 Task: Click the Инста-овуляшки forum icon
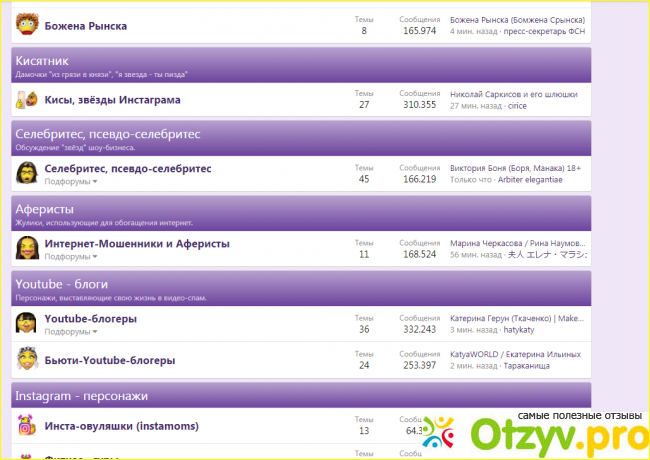pyautogui.click(x=27, y=425)
